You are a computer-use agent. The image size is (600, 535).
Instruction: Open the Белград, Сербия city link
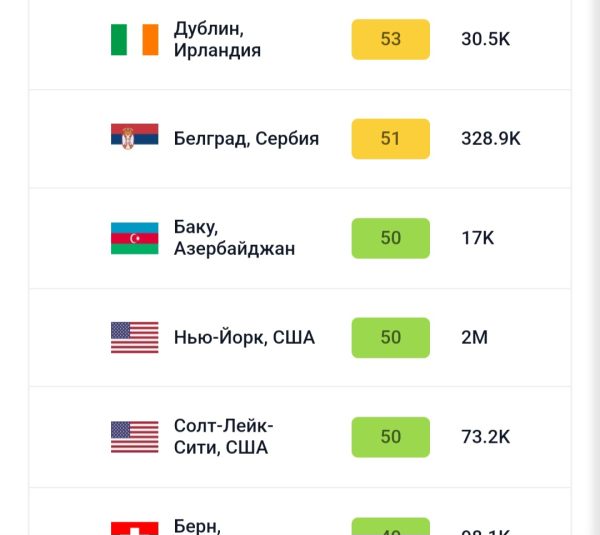pyautogui.click(x=246, y=139)
